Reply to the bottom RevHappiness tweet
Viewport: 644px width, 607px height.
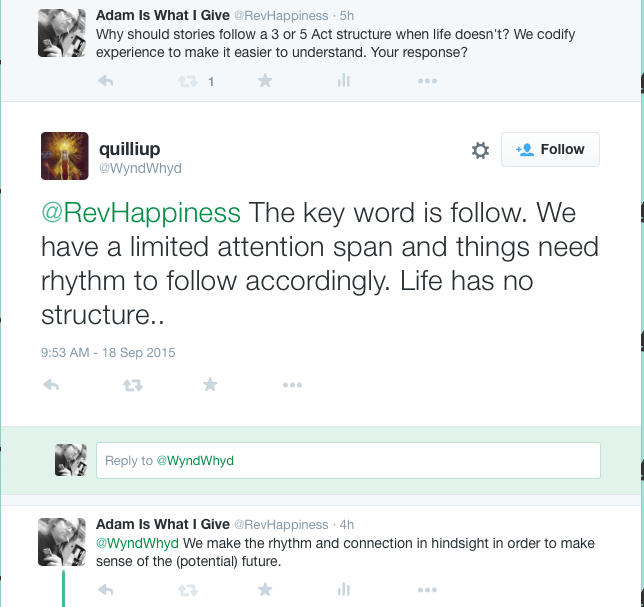point(105,590)
